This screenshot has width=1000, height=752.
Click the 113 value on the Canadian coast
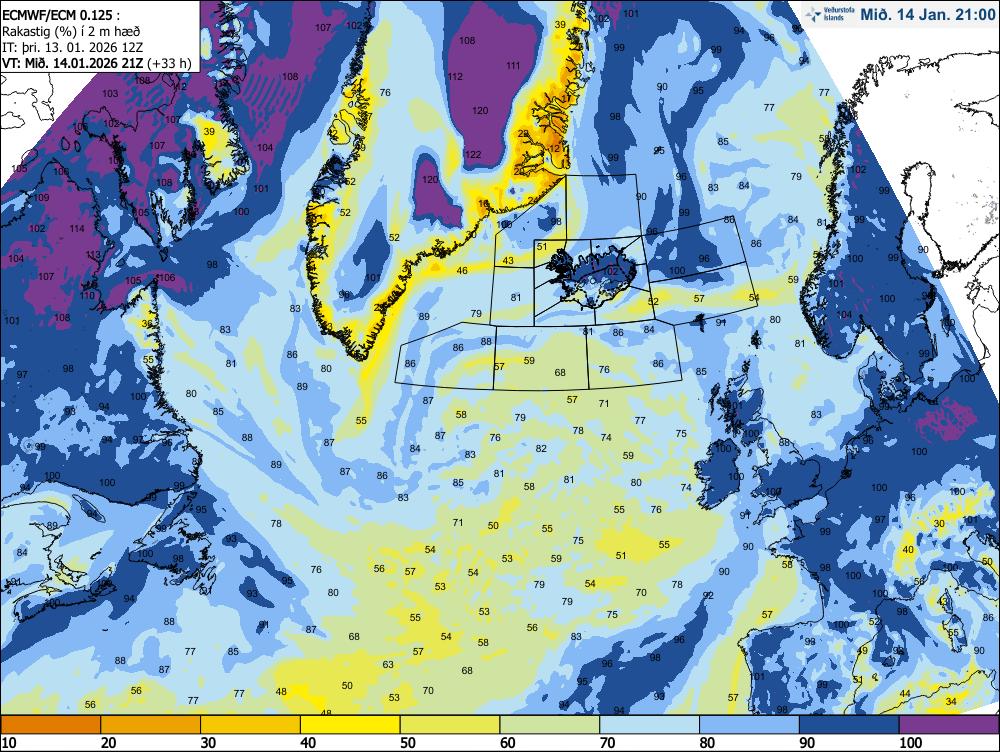[x=93, y=254]
